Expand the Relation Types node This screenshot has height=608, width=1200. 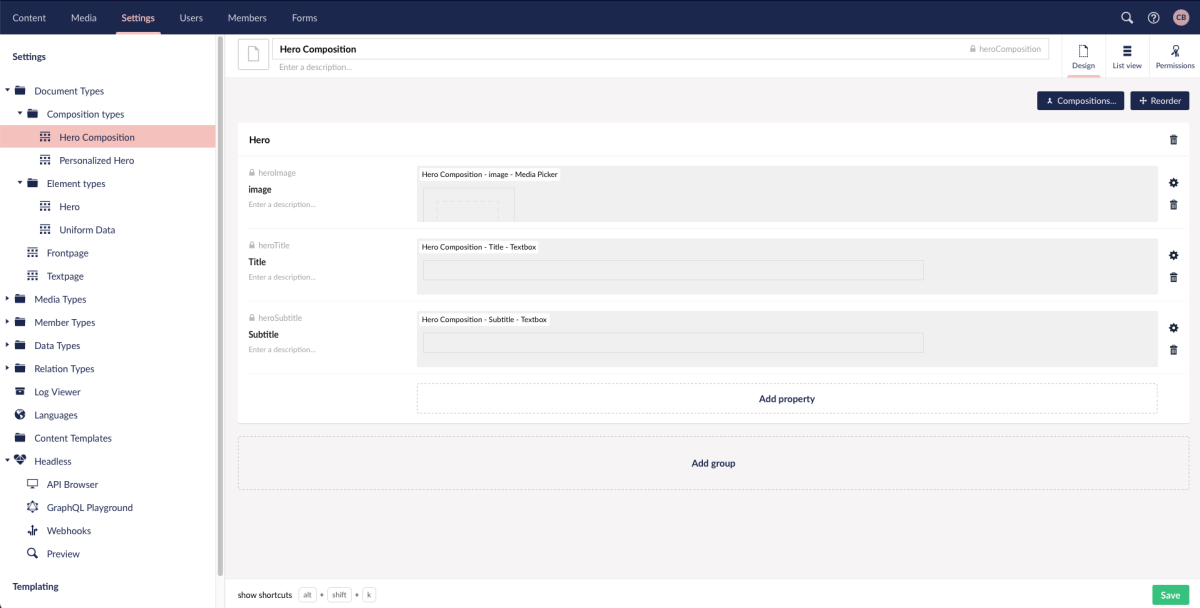tap(7, 368)
